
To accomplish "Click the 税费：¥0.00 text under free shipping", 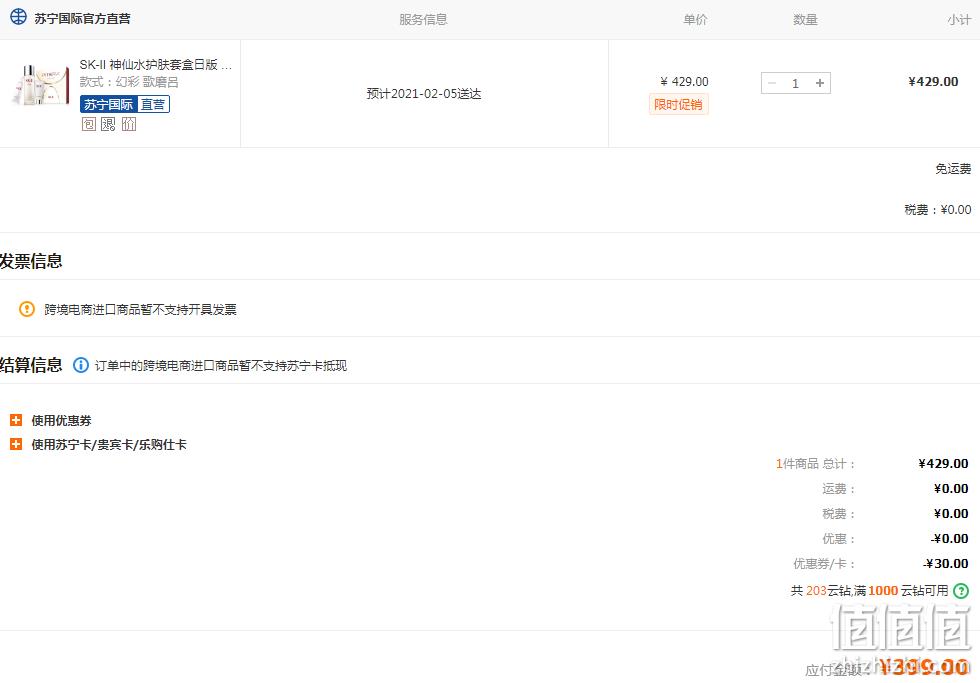I will [938, 210].
